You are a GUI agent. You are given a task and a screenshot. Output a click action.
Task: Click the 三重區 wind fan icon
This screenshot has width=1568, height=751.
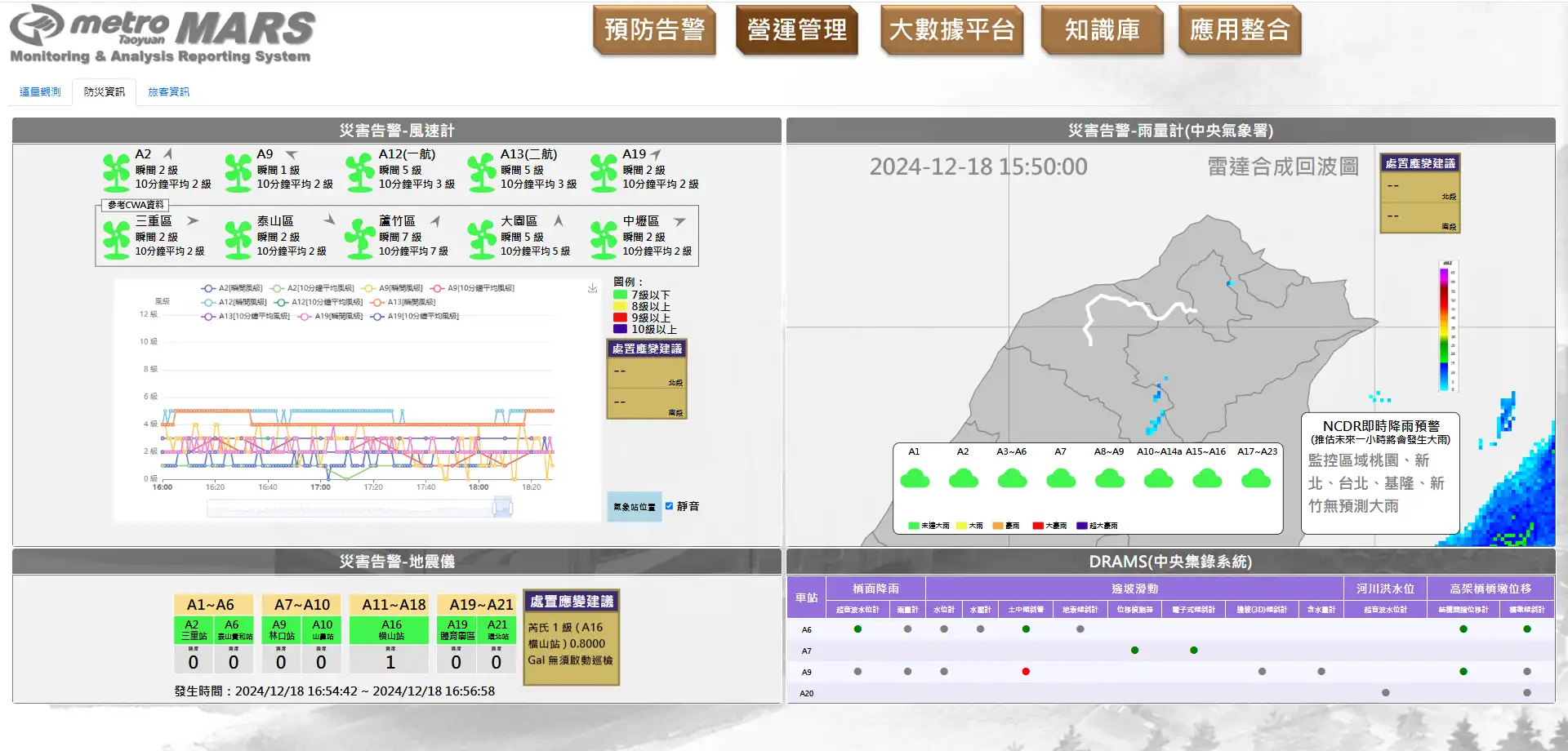(117, 239)
